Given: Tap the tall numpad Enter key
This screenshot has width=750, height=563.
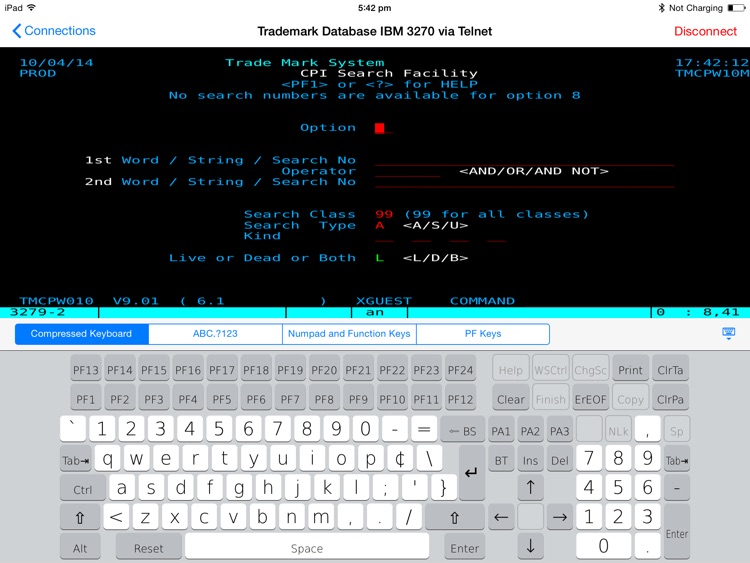Looking at the screenshot, I should (x=677, y=531).
